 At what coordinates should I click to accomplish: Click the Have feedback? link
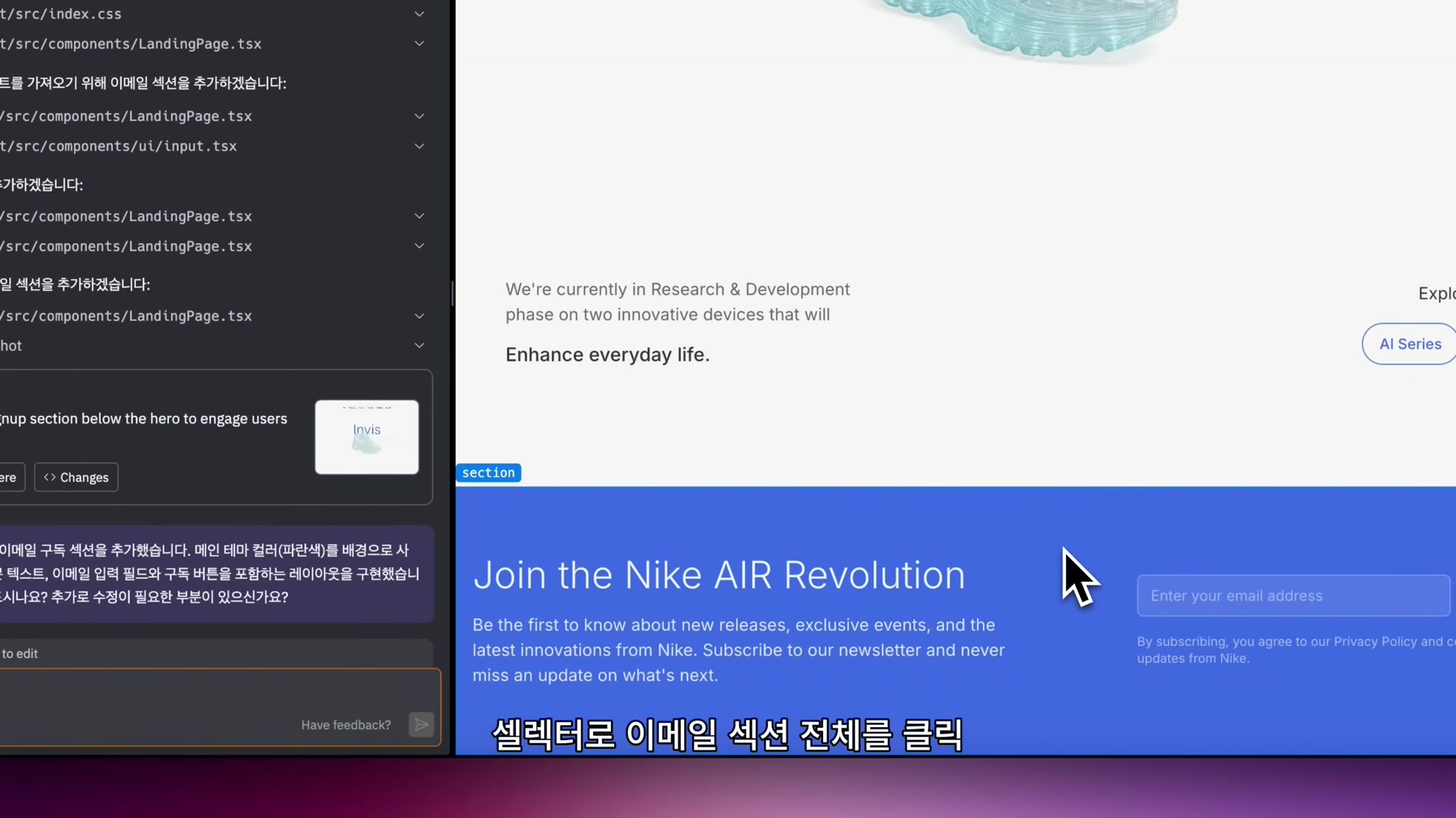click(x=346, y=725)
